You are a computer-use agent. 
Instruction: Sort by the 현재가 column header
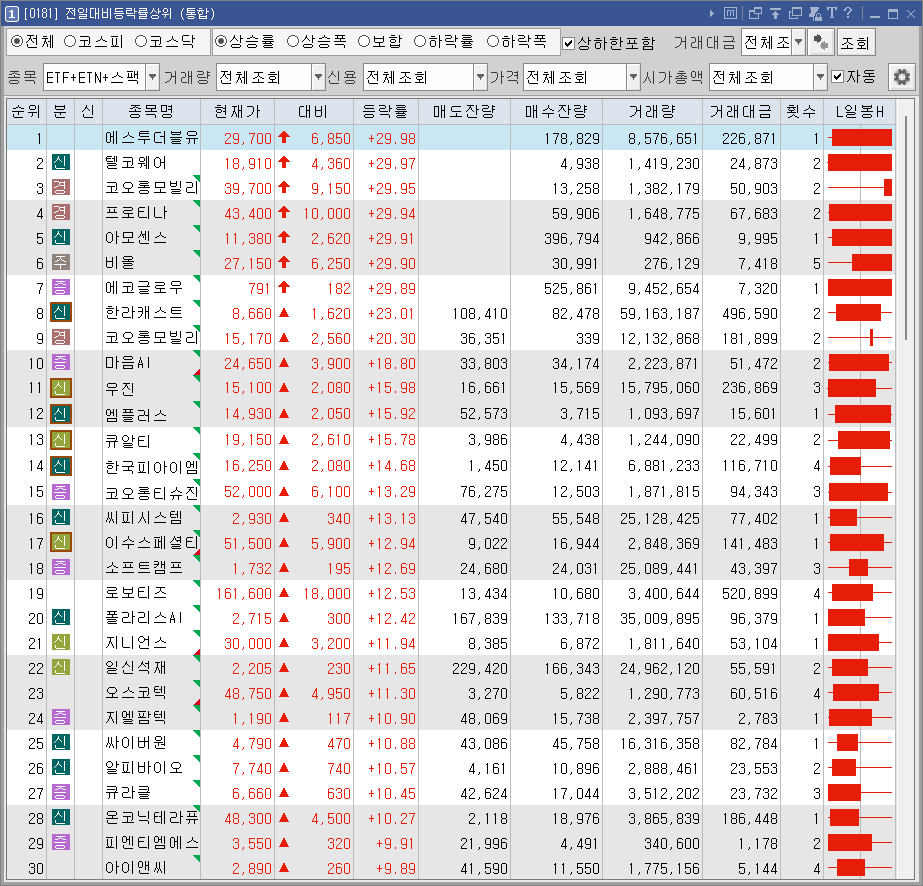[x=237, y=111]
